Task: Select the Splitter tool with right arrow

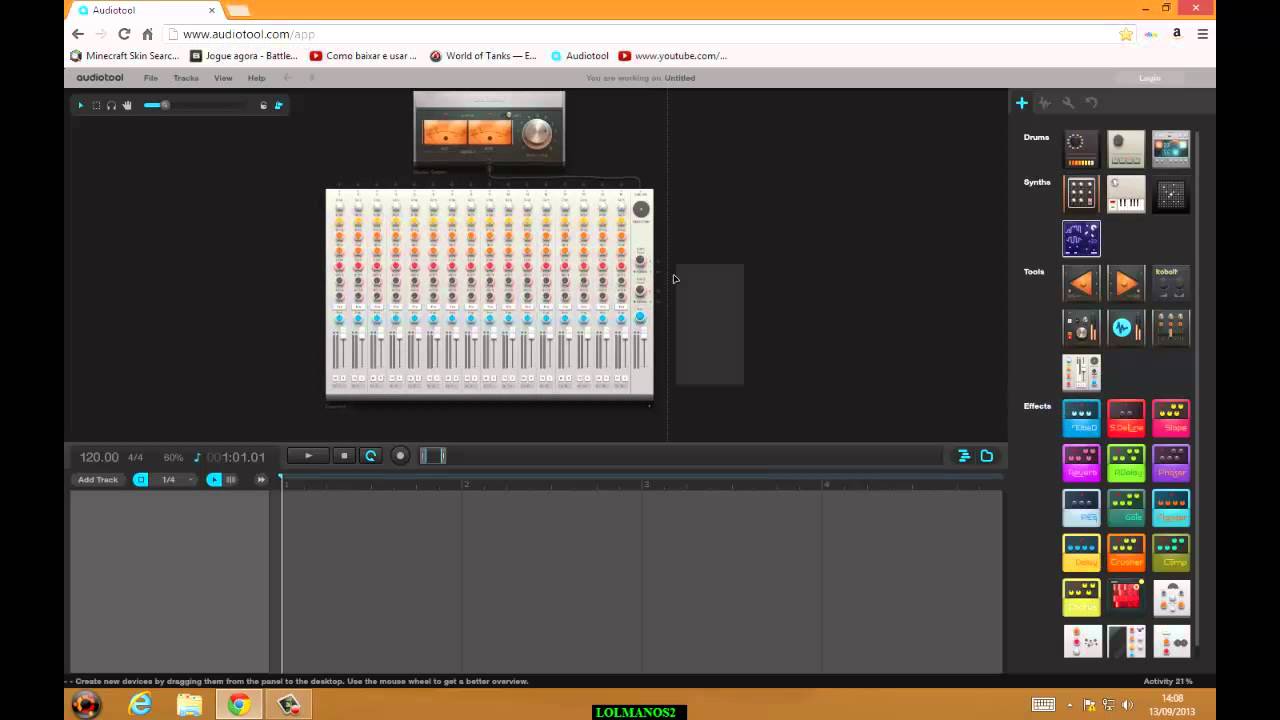Action: 1126,283
